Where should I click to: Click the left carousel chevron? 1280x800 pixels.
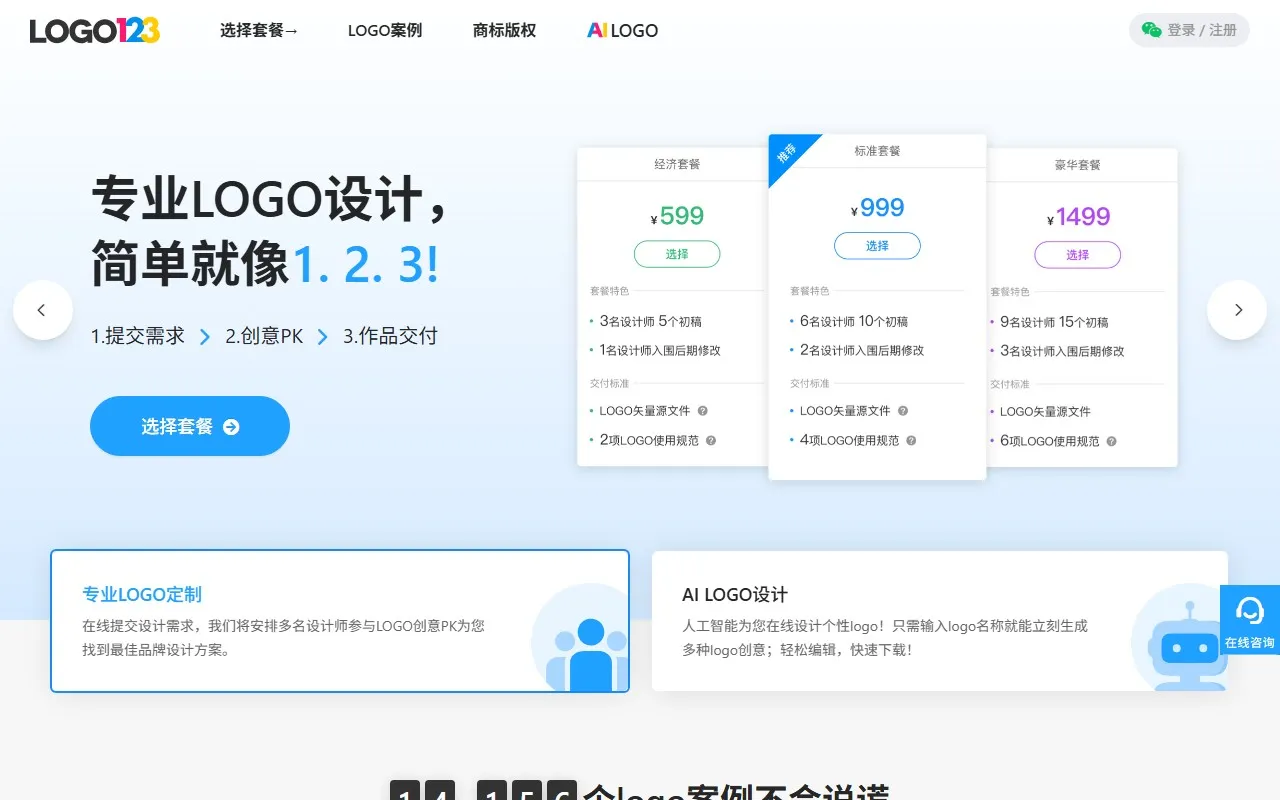point(43,310)
